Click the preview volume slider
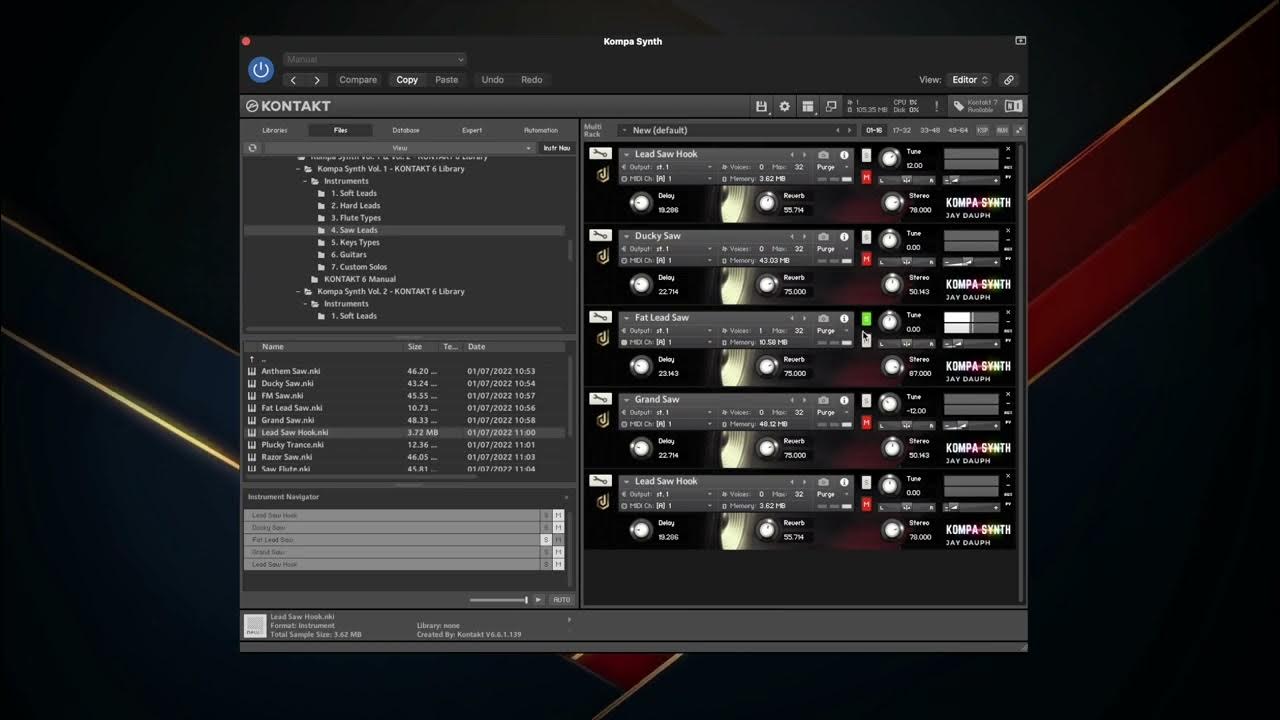 498,600
